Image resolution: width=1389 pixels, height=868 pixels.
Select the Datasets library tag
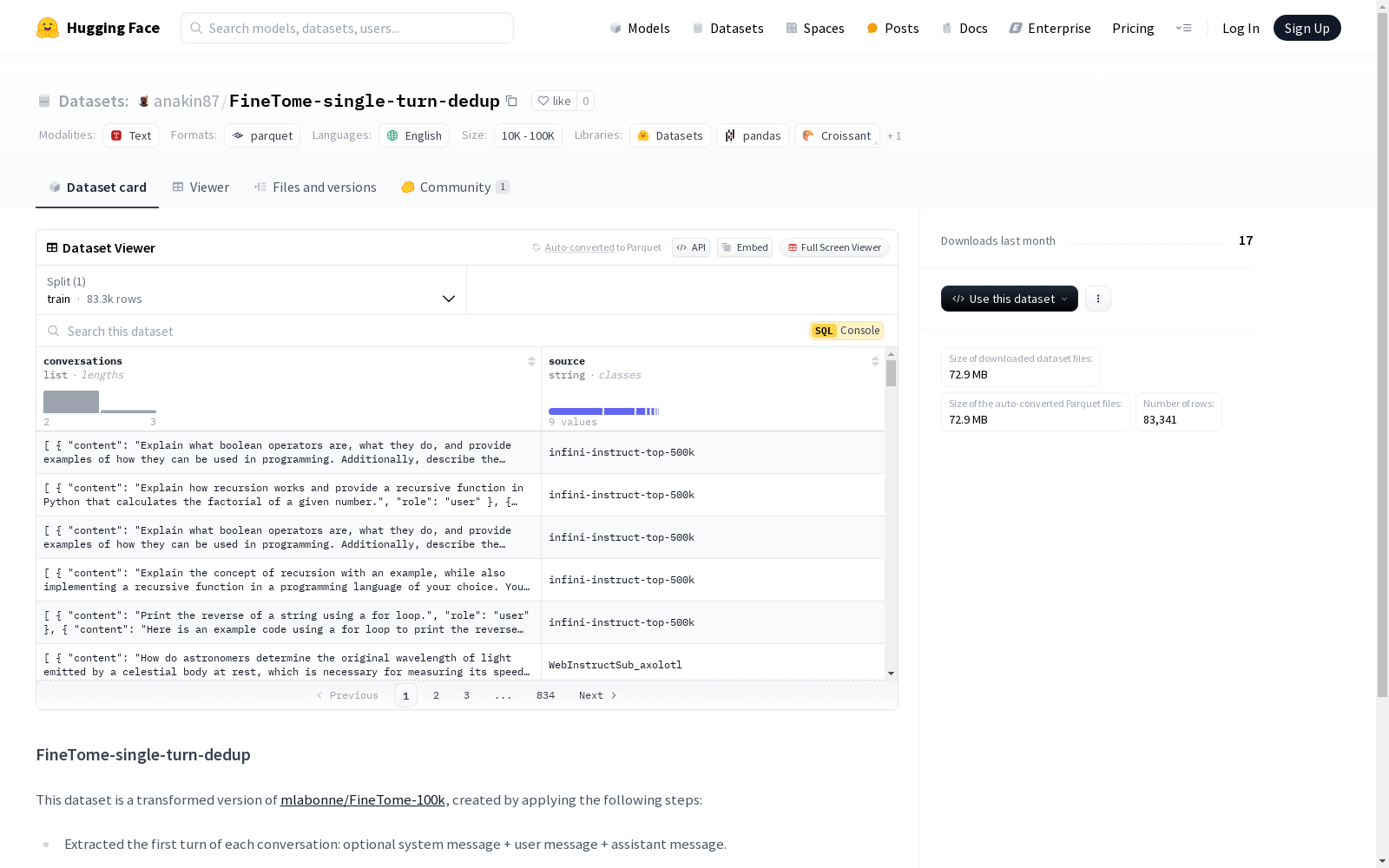pyautogui.click(x=670, y=135)
